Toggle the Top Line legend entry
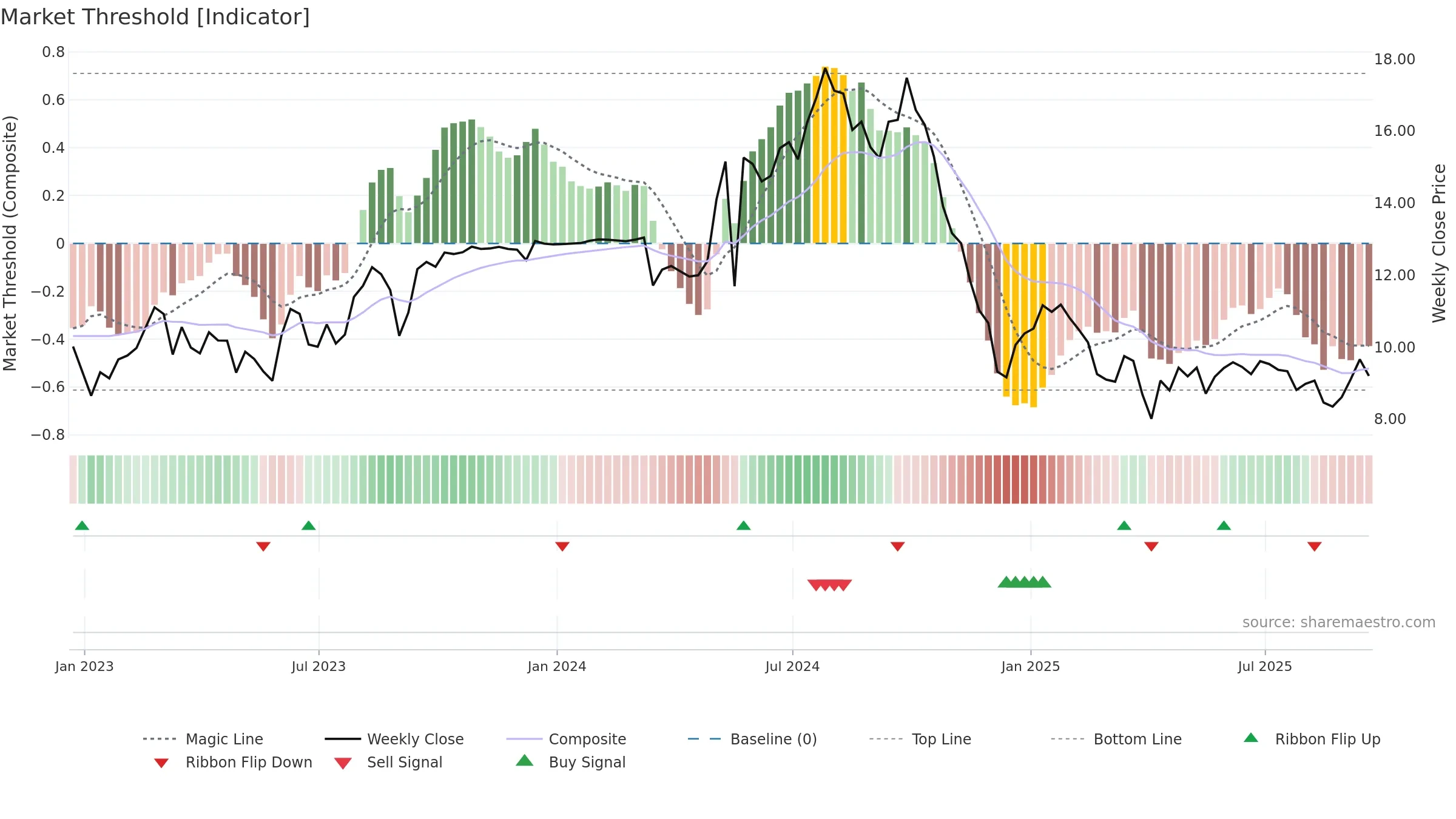The width and height of the screenshot is (1456, 819). pos(920,739)
